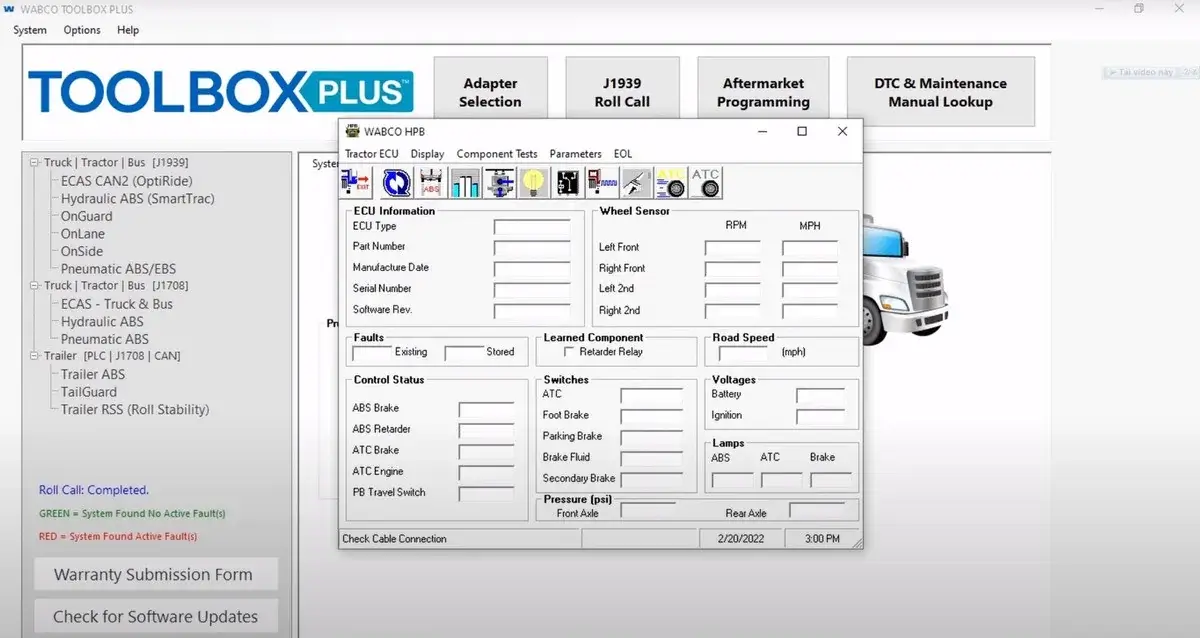Click the cyan bar chart icon
This screenshot has height=638, width=1200.
click(x=466, y=183)
